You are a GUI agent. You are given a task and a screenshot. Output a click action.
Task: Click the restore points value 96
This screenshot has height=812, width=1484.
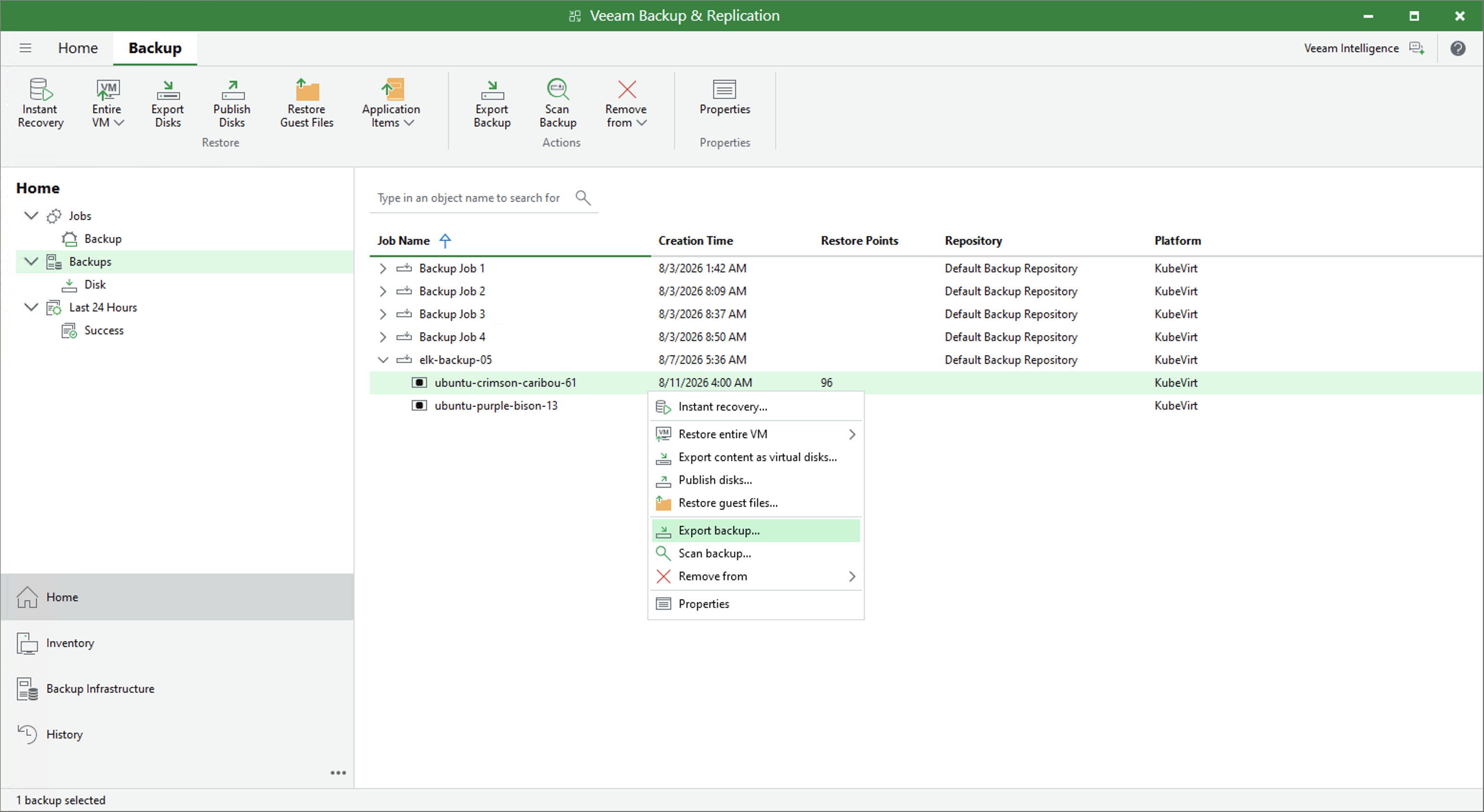coord(826,383)
